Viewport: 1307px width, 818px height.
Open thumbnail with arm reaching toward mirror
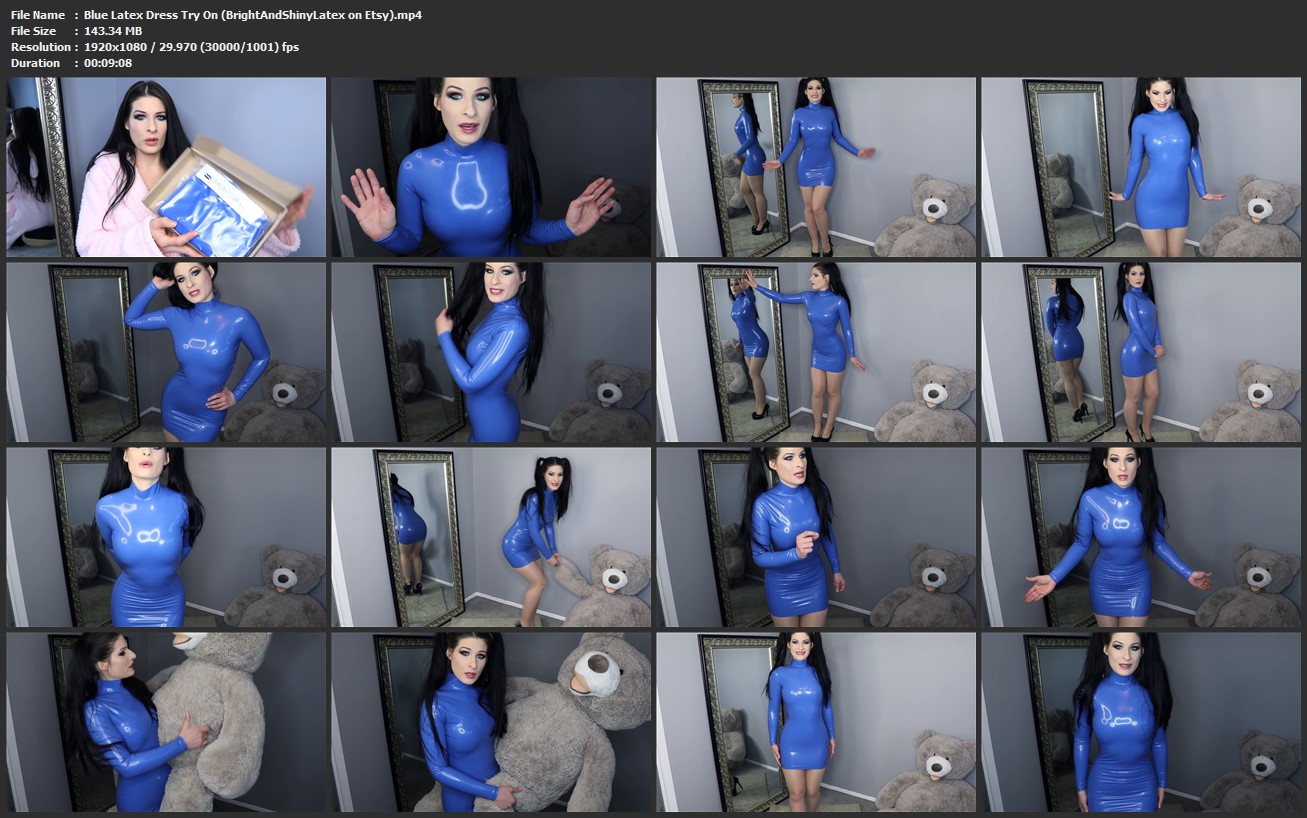click(x=816, y=352)
